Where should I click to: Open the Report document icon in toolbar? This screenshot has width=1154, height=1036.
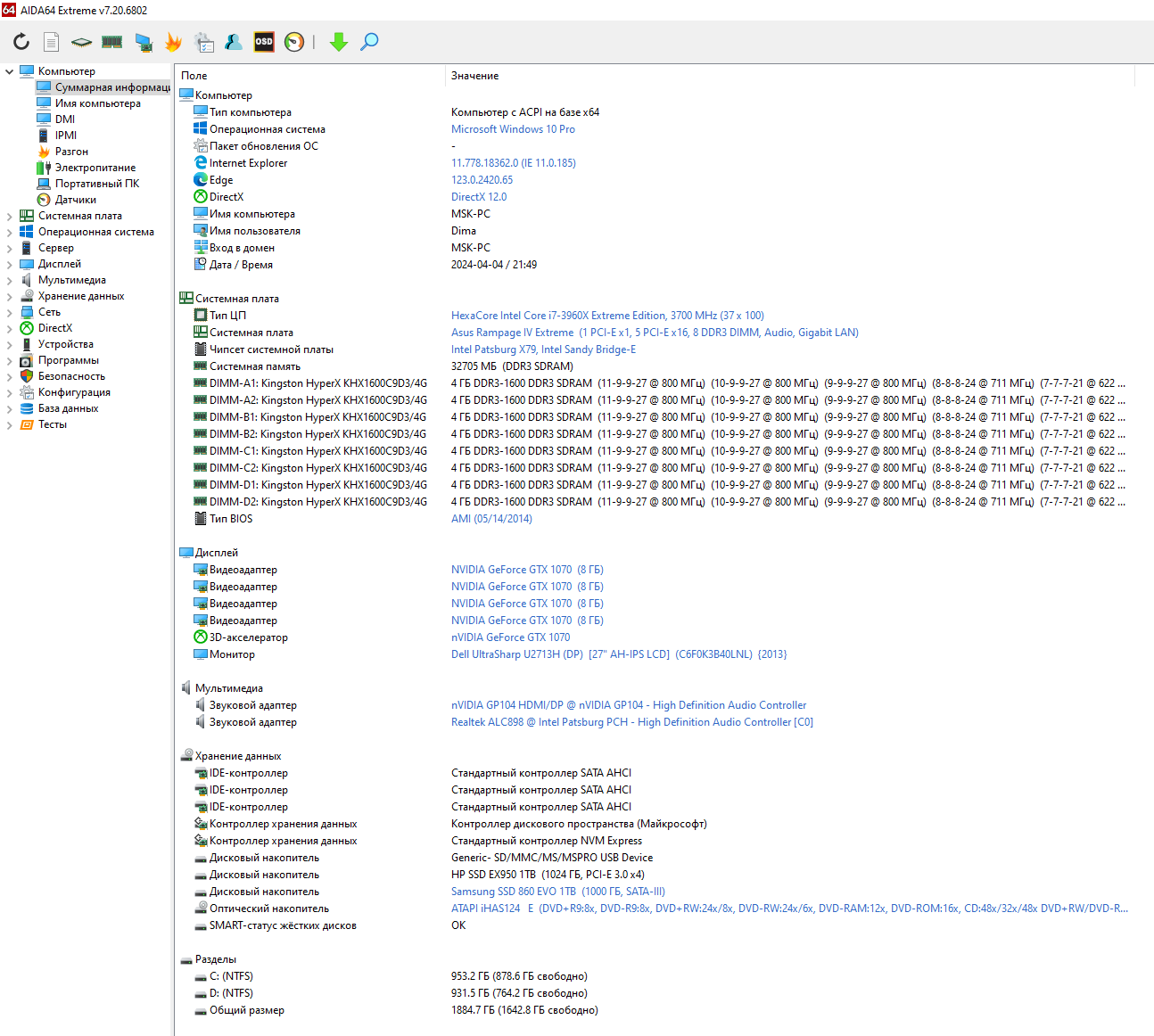point(52,42)
